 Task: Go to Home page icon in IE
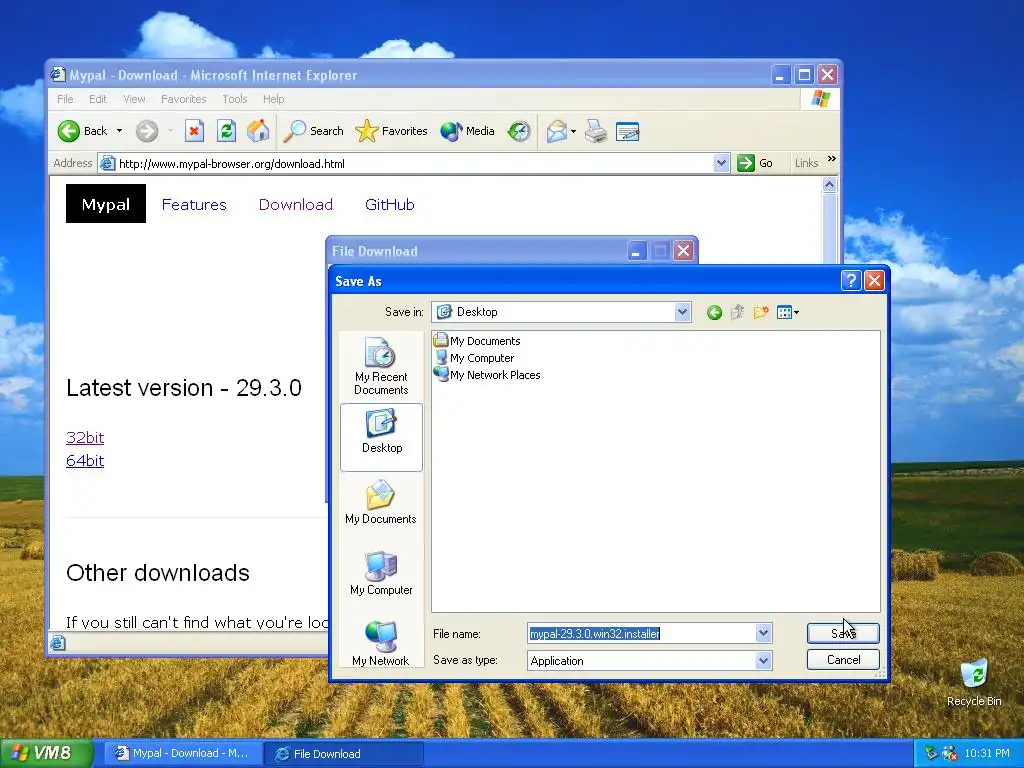[x=258, y=131]
